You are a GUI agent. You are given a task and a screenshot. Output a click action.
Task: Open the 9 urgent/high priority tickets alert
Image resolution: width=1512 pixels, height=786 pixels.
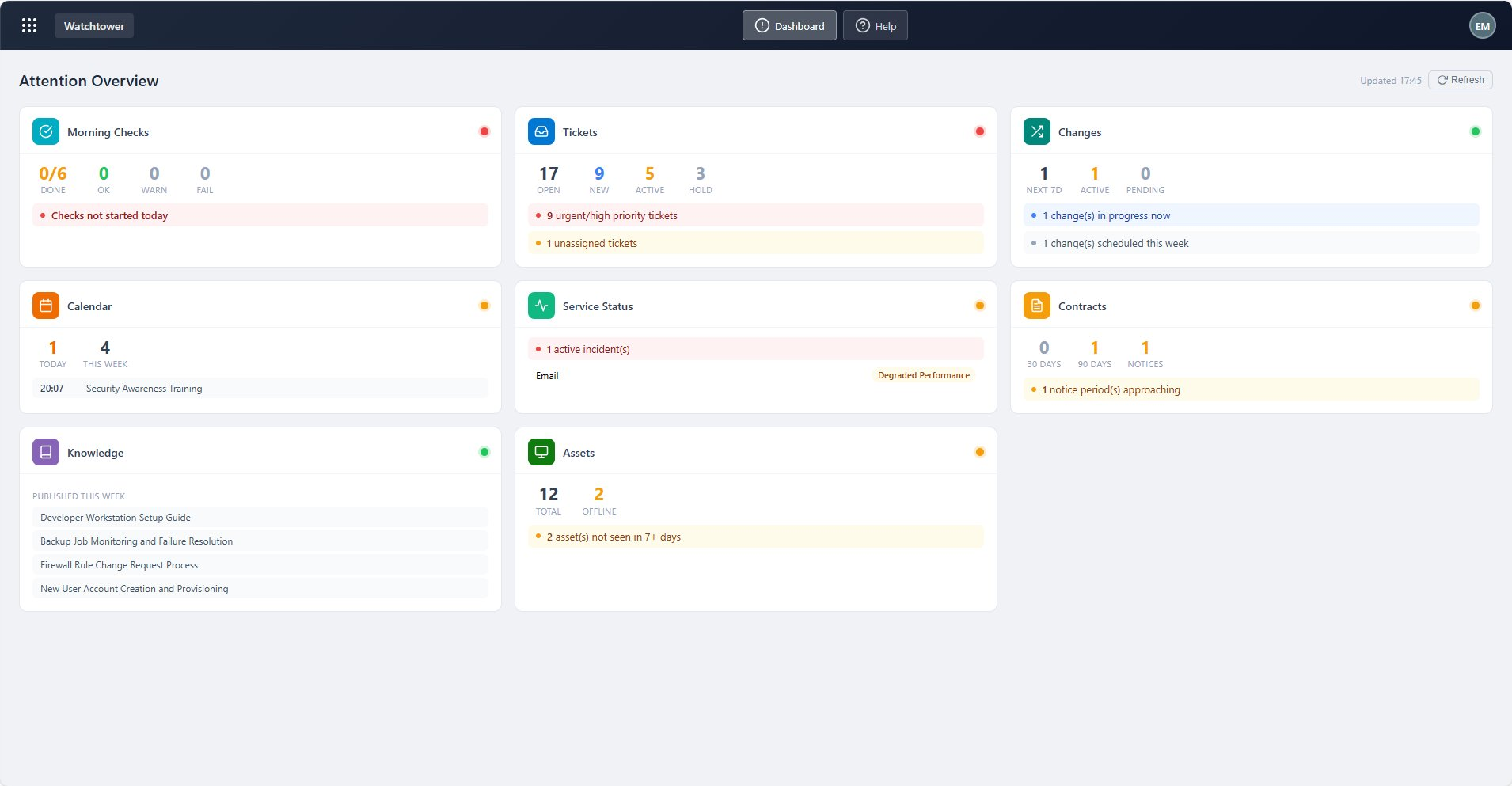[x=756, y=215]
